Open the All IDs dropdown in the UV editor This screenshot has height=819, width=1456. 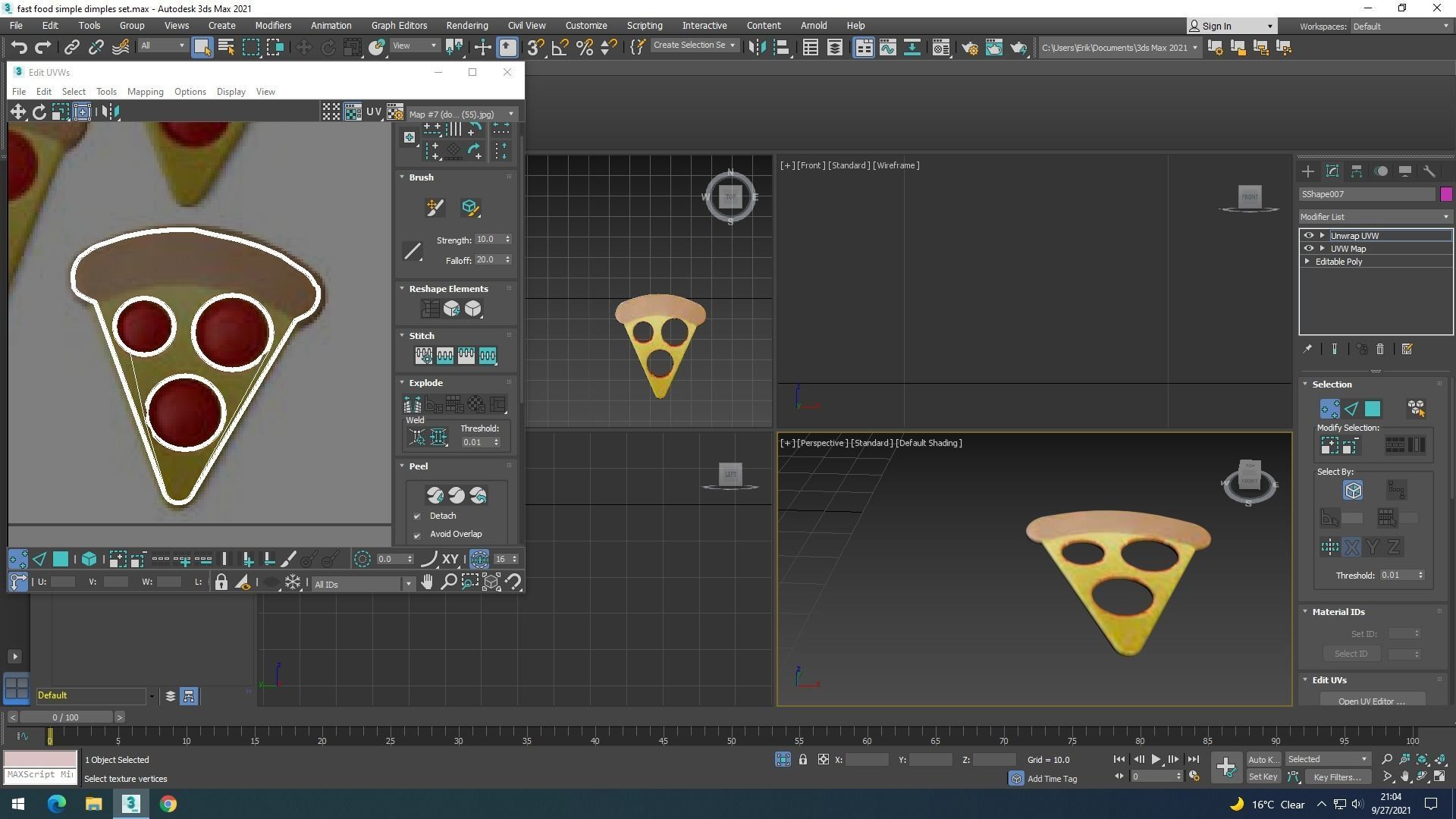coord(409,584)
